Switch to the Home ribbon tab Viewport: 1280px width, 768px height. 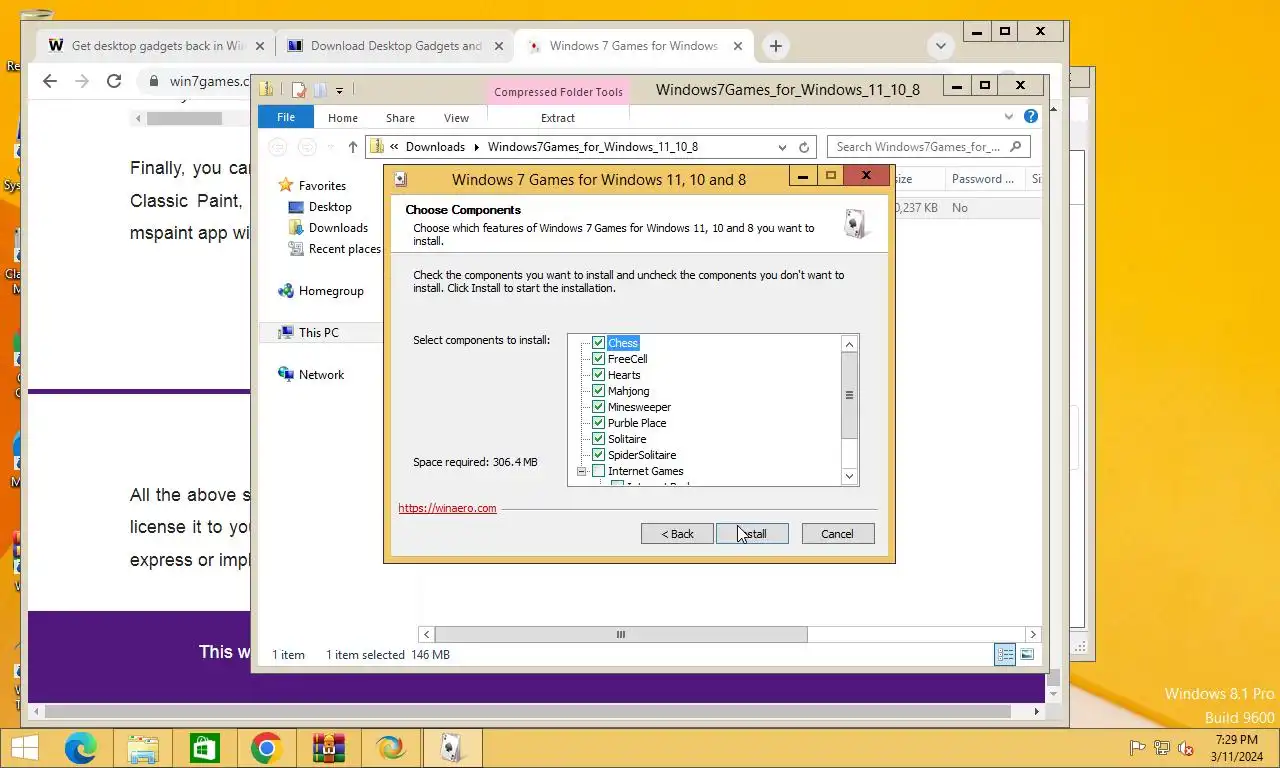pos(343,118)
